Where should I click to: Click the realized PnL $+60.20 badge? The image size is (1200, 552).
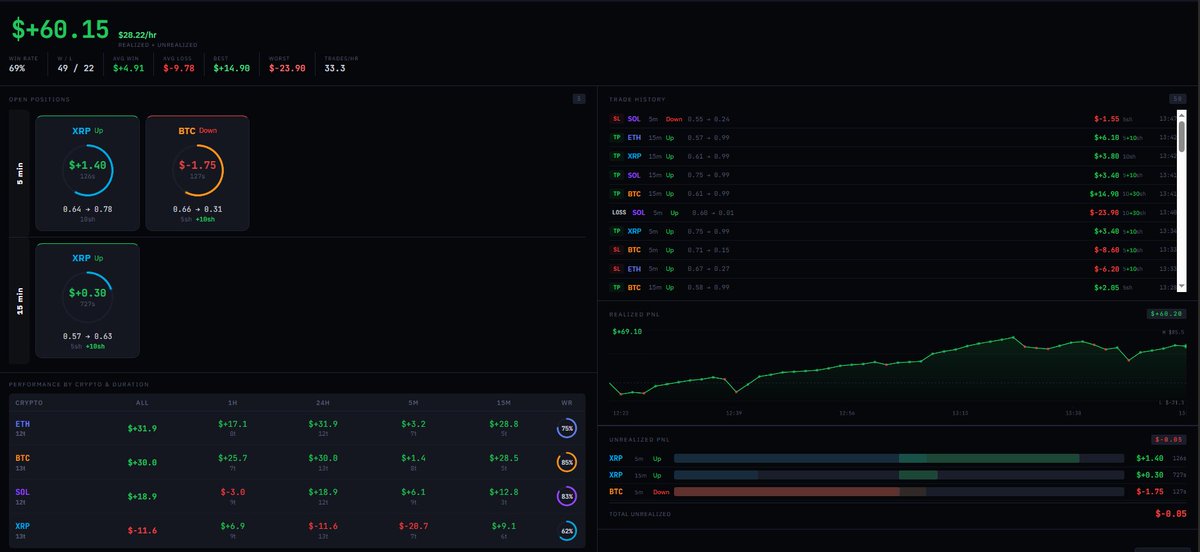click(1166, 313)
